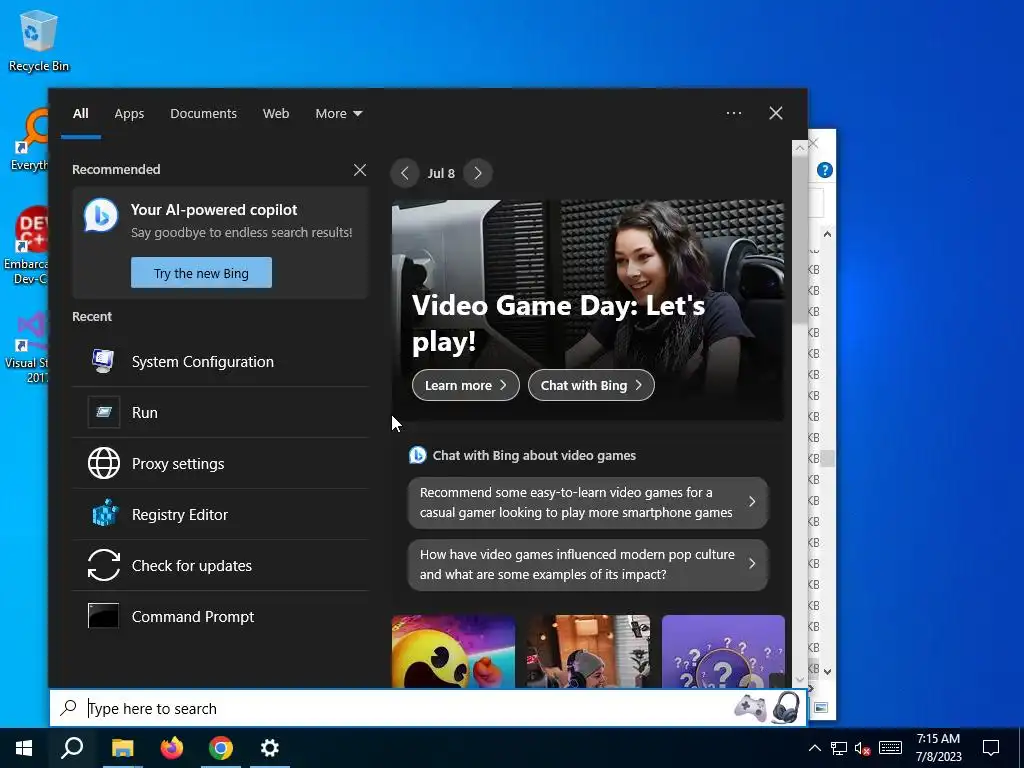Open the Pac-Man thumbnail card
Screen dimensions: 1024x768
tap(453, 651)
